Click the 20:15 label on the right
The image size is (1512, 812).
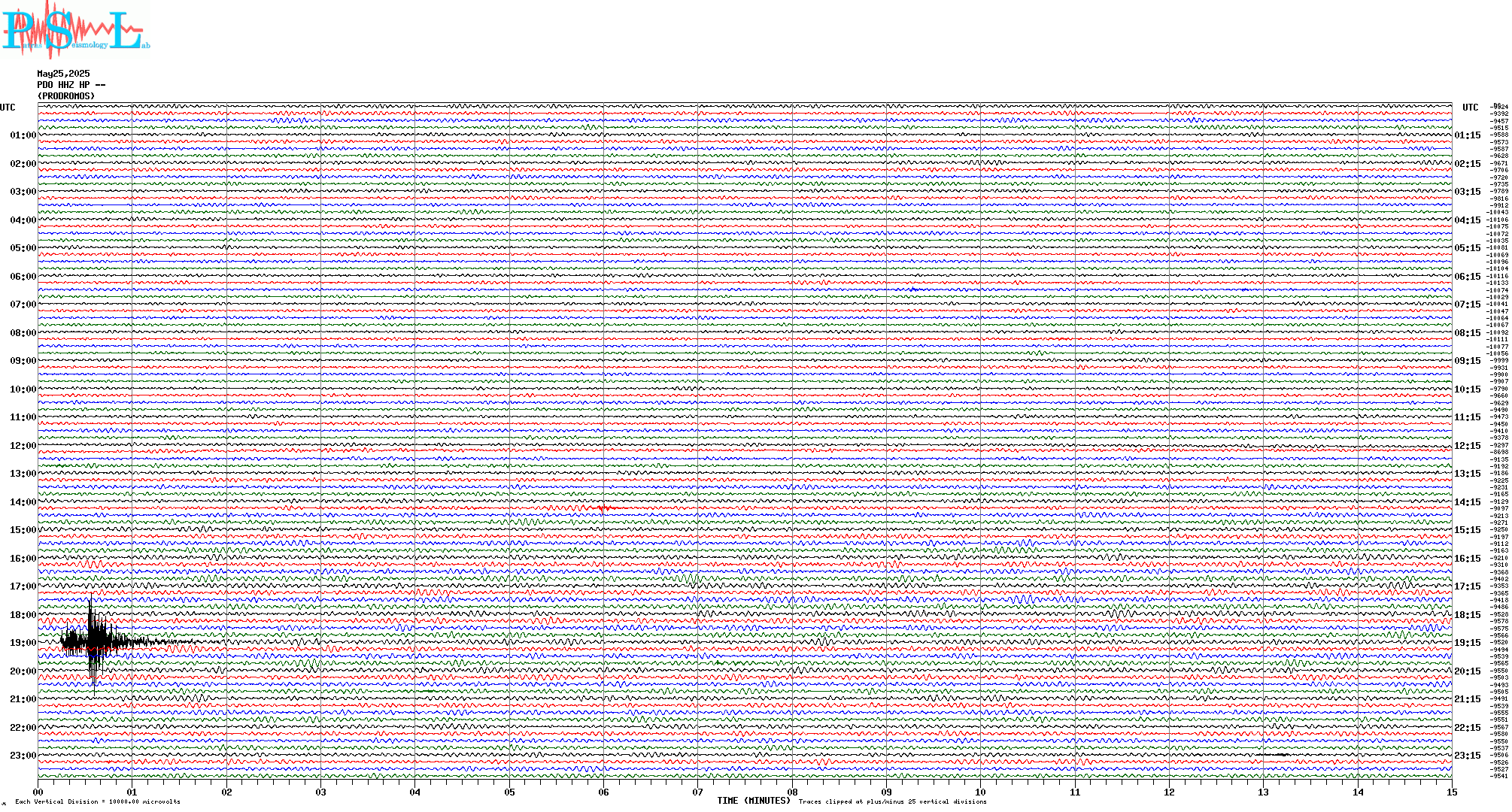pyautogui.click(x=1468, y=671)
